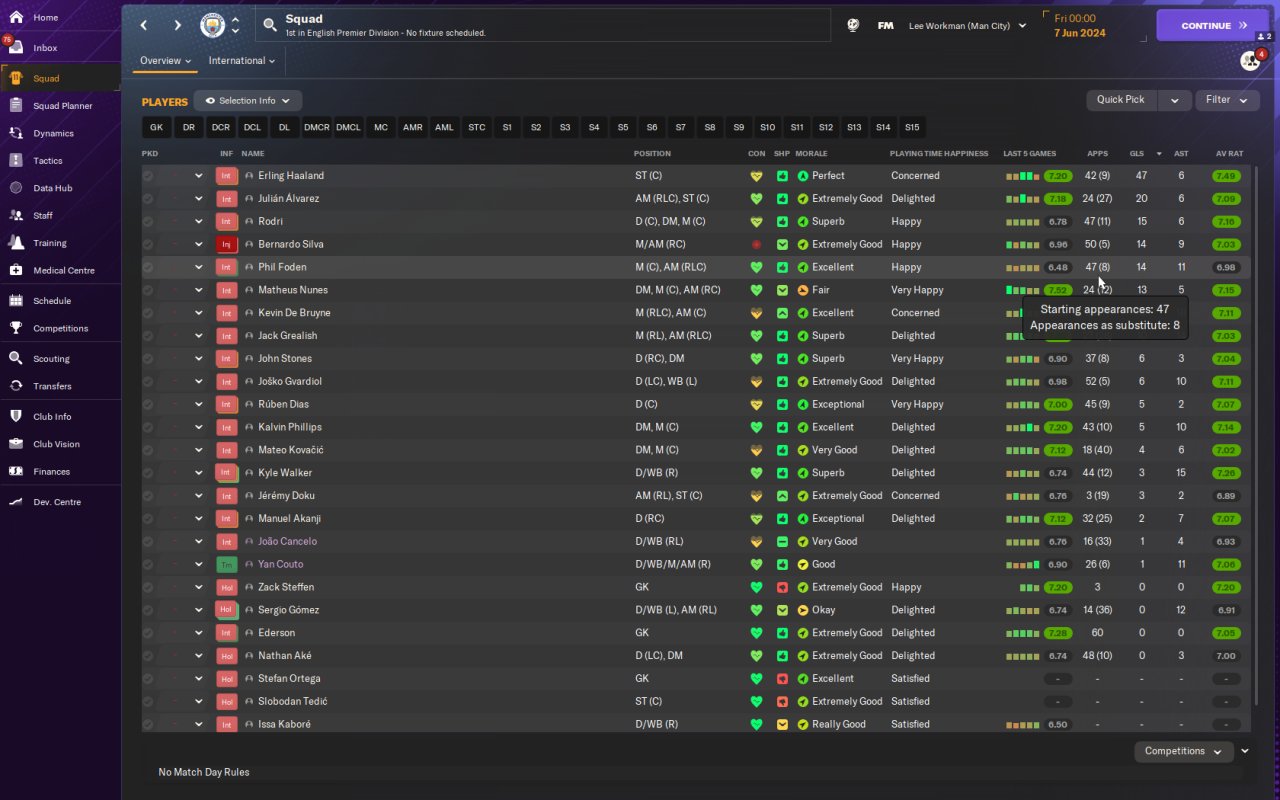Open Transfers in the sidebar
1280x800 pixels.
click(x=52, y=386)
